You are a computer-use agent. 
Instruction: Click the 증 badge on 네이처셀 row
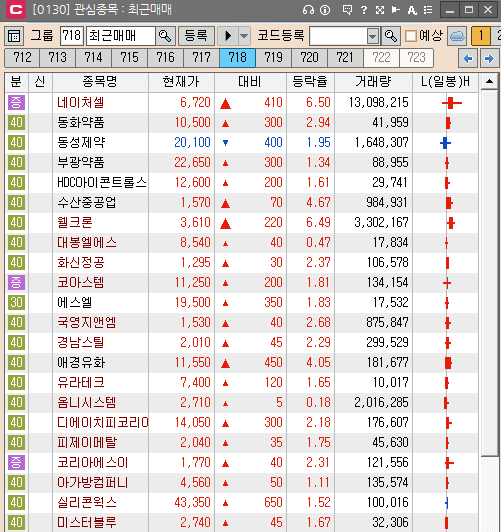[x=16, y=102]
